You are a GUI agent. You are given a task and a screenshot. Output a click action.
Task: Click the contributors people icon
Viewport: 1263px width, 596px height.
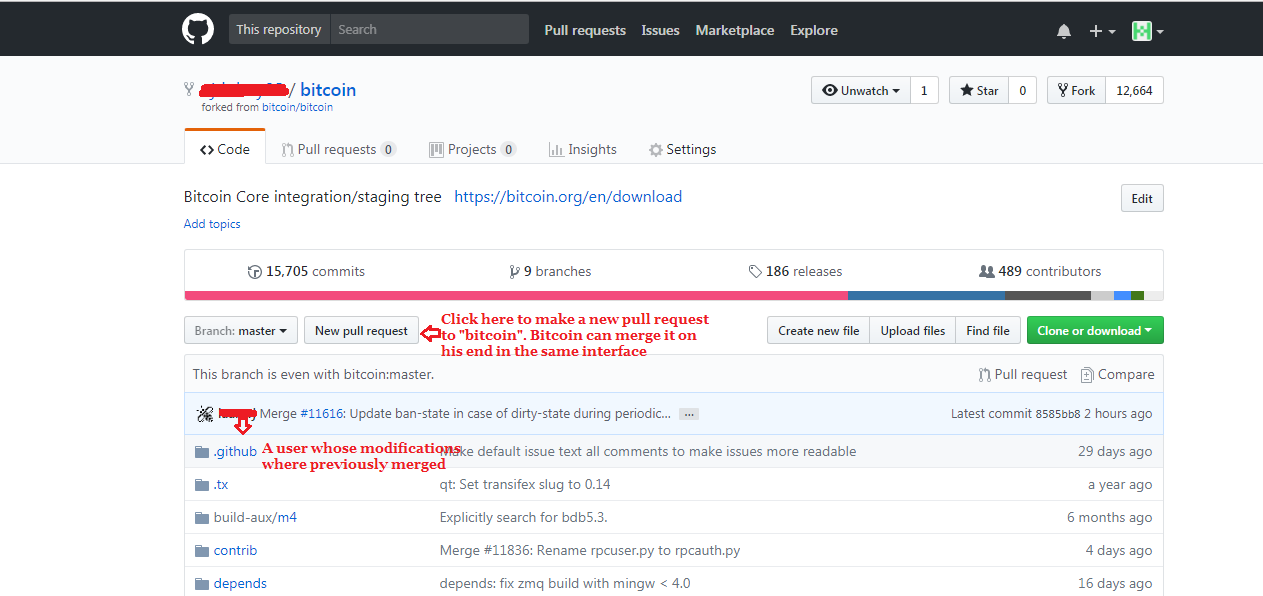point(986,272)
